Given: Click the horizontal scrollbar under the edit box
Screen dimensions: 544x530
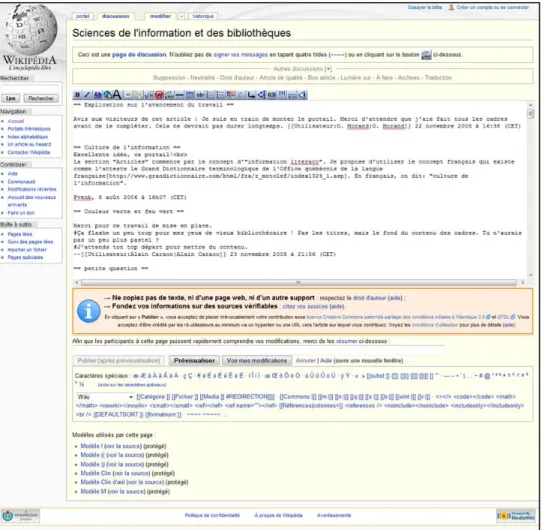Looking at the screenshot, I should point(299,283).
